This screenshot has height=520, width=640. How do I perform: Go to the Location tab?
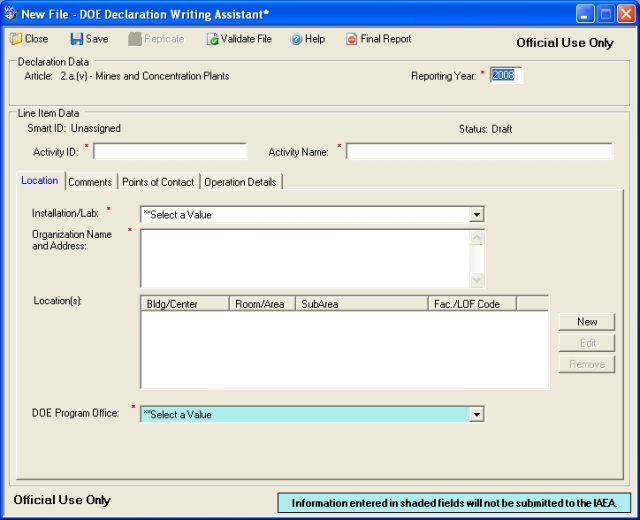point(40,181)
